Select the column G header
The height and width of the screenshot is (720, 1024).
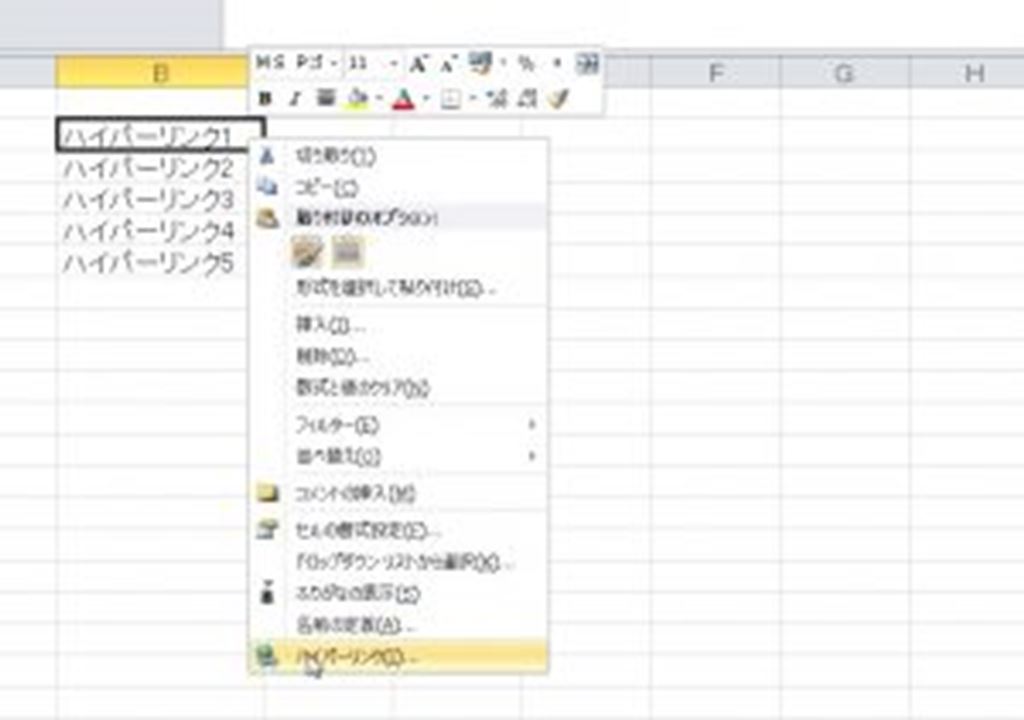(x=844, y=72)
